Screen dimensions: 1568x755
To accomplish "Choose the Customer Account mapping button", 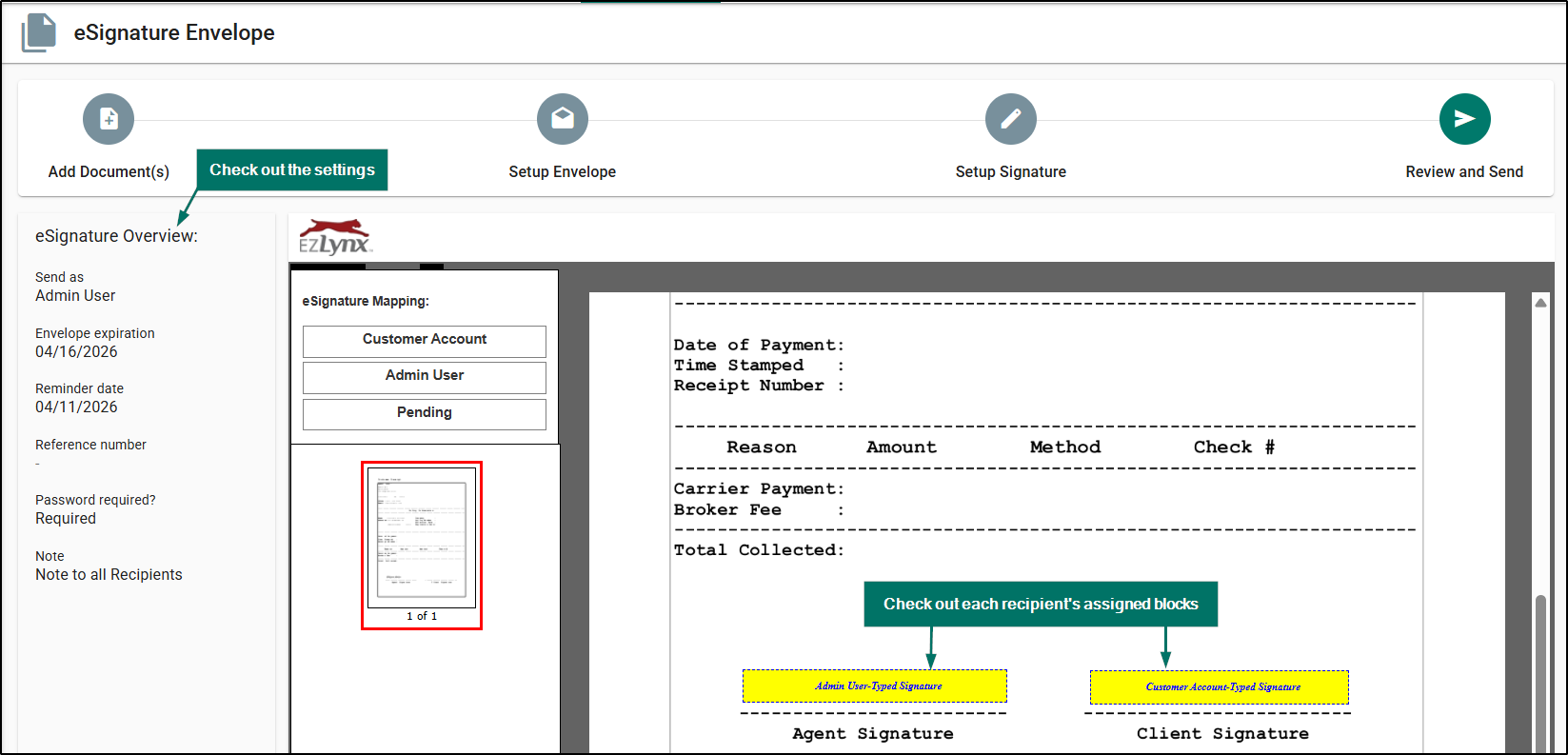I will [425, 341].
